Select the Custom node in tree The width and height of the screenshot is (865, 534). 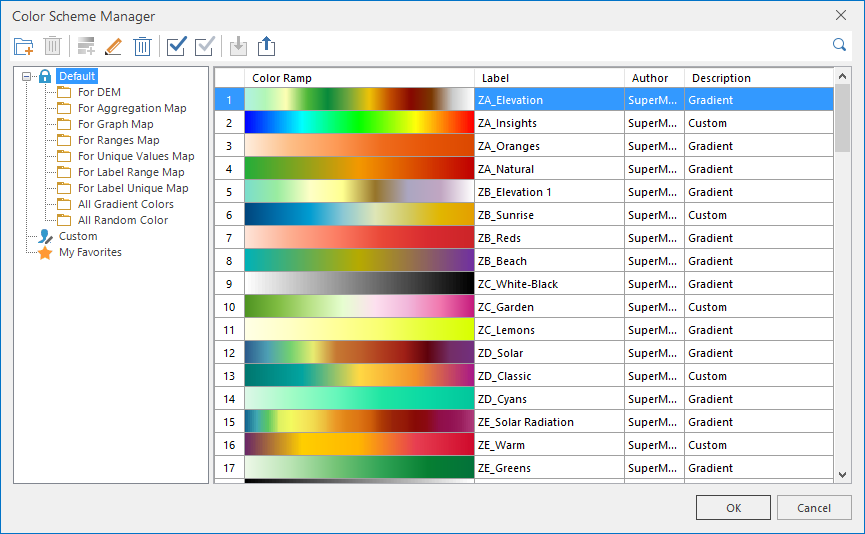(78, 236)
